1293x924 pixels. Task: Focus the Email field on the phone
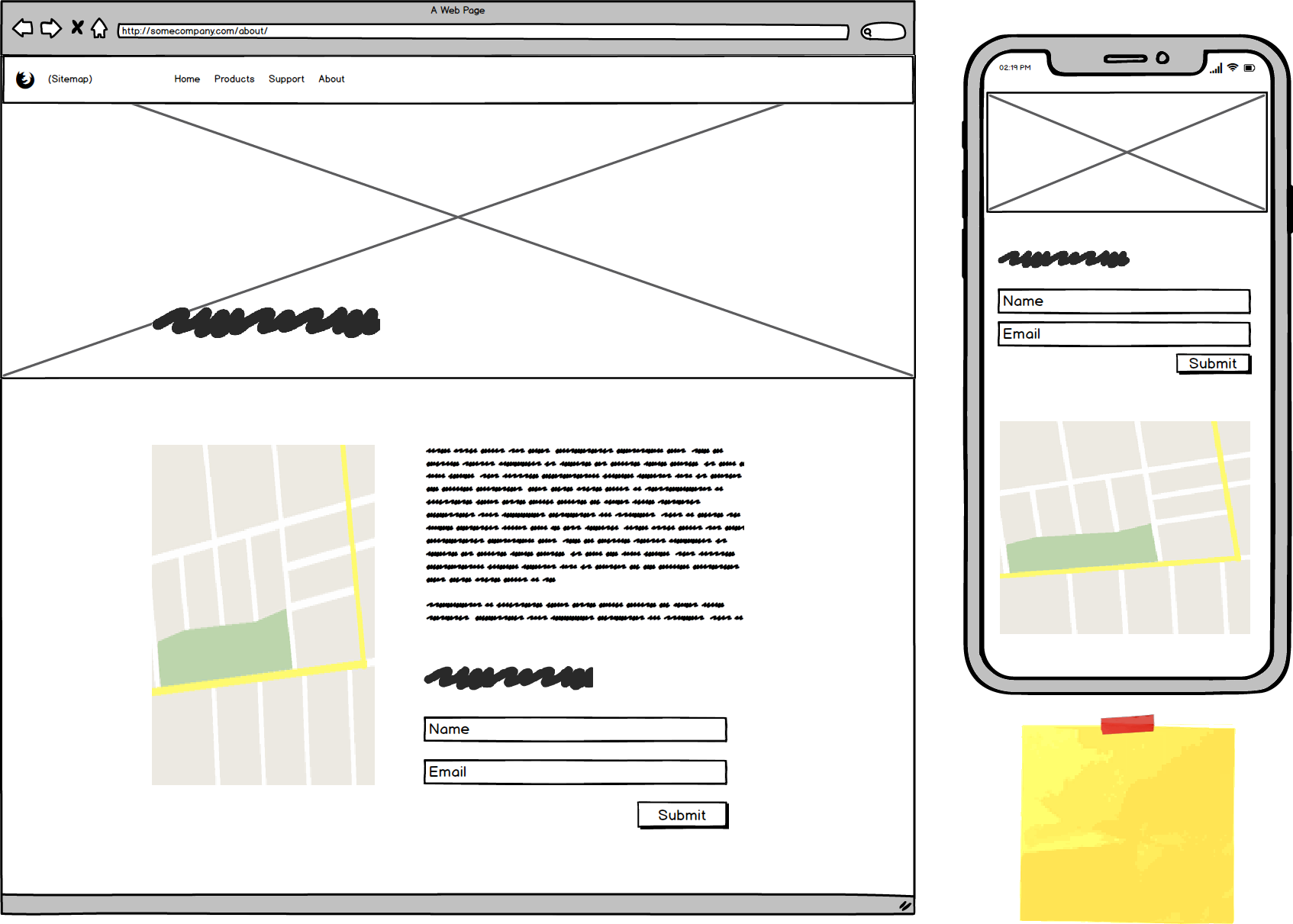pyautogui.click(x=1124, y=334)
